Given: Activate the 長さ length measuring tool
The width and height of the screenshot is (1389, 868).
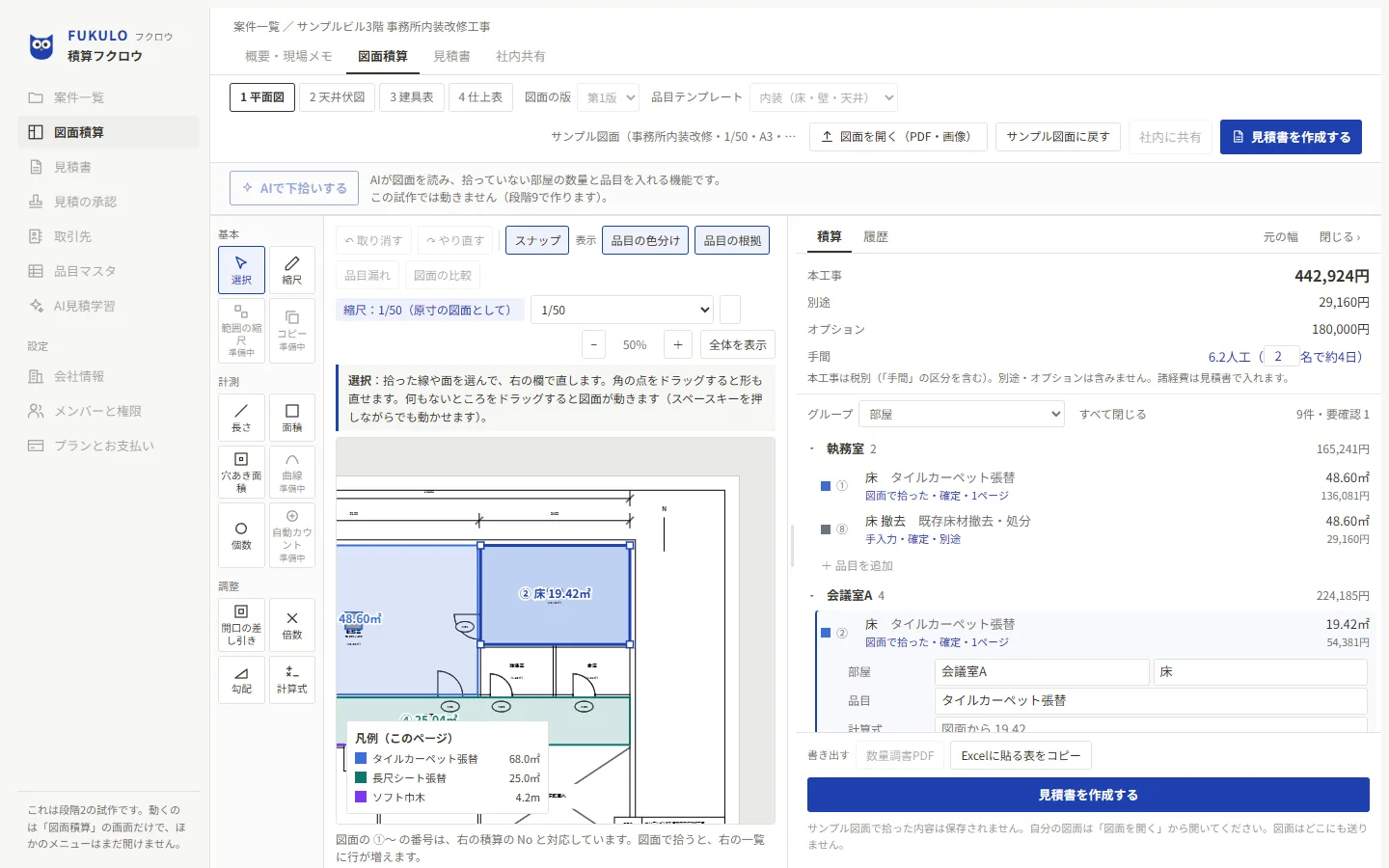Looking at the screenshot, I should click(241, 418).
